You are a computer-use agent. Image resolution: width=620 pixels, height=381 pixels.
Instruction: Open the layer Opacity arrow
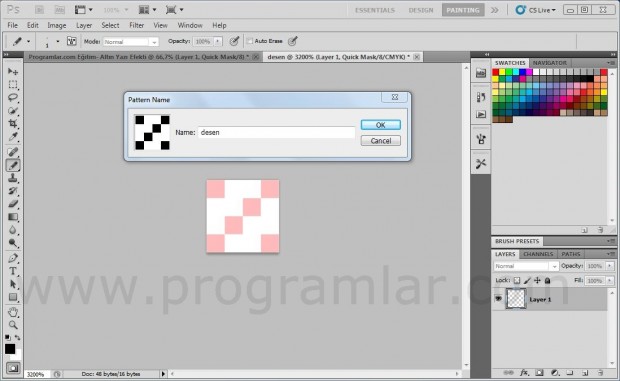click(x=610, y=266)
